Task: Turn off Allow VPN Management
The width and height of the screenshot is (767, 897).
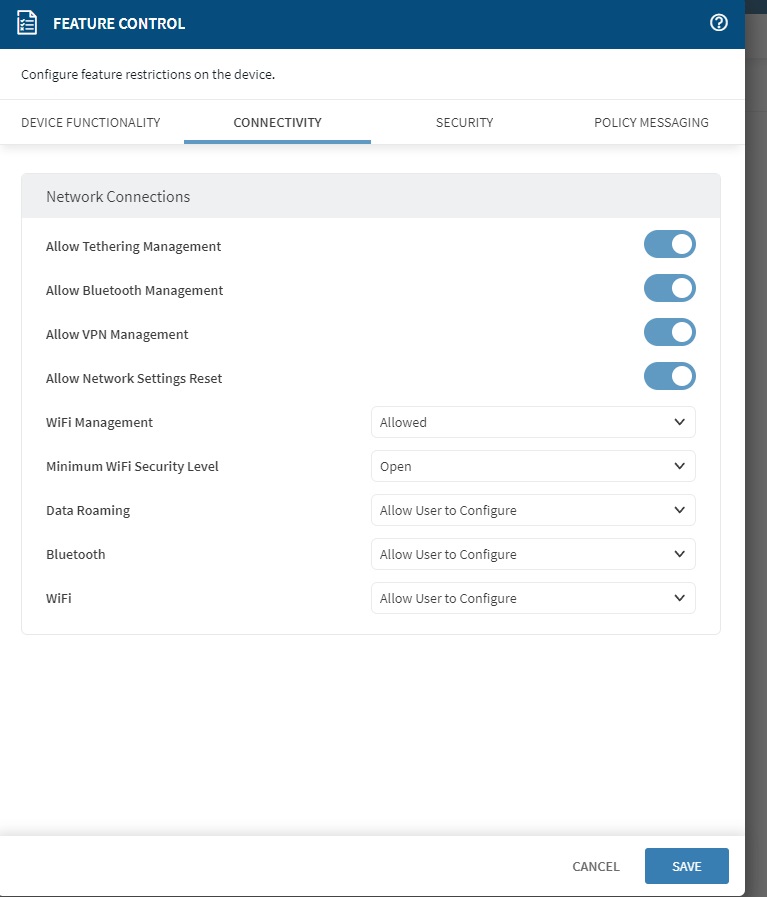Action: pos(669,333)
